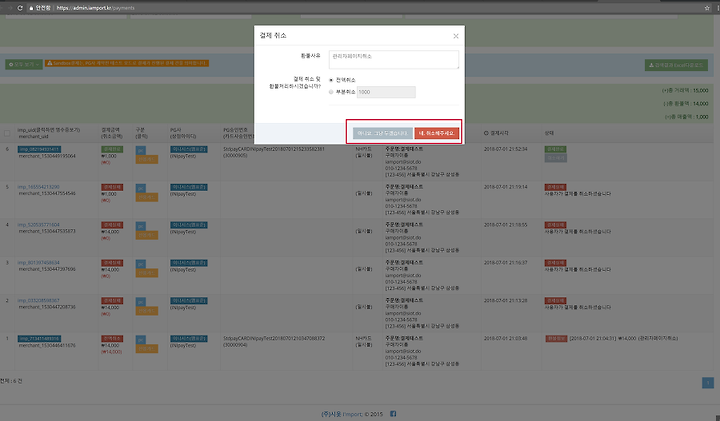The width and height of the screenshot is (720, 421).
Task: Open receipt link imp_033208598367
Action: pyautogui.click(x=39, y=300)
